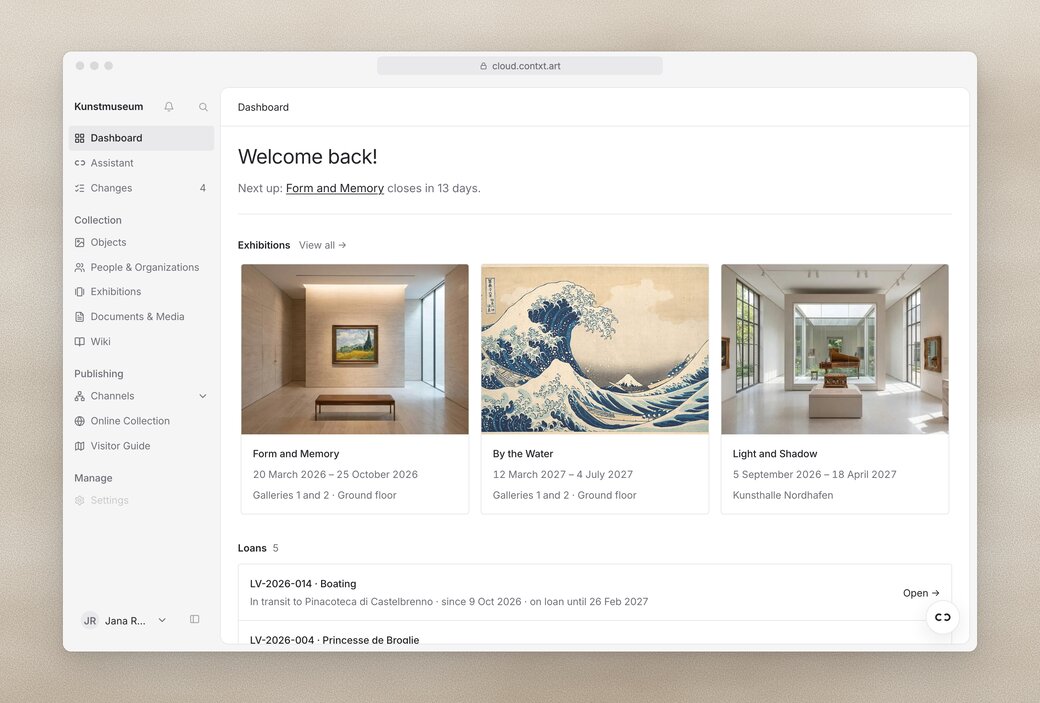Viewport: 1040px width, 703px height.
Task: Open the Wiki page
Action: click(141, 342)
